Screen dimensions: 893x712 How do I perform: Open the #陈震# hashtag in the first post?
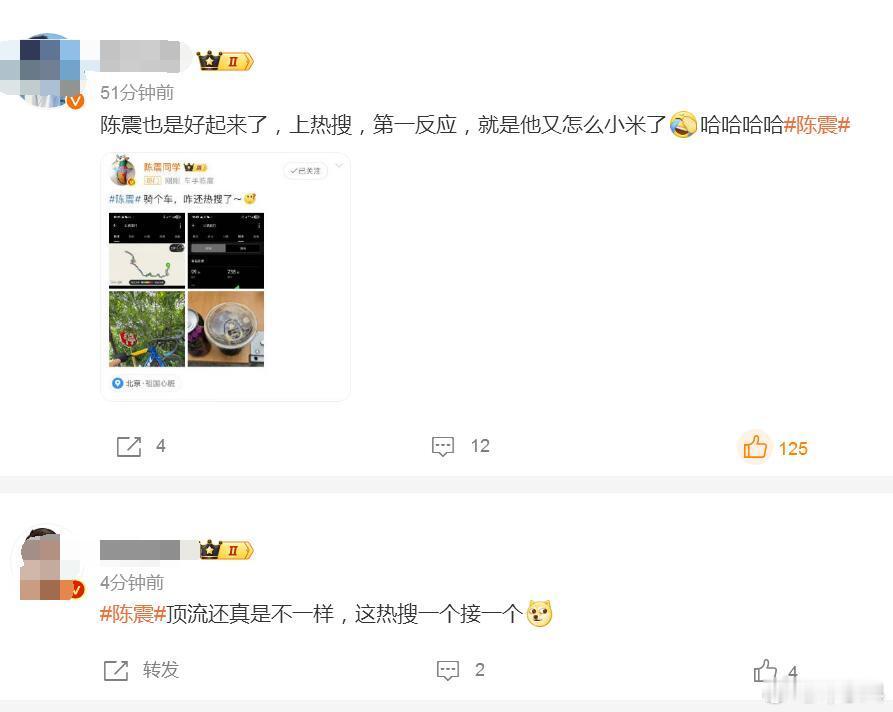tap(817, 125)
